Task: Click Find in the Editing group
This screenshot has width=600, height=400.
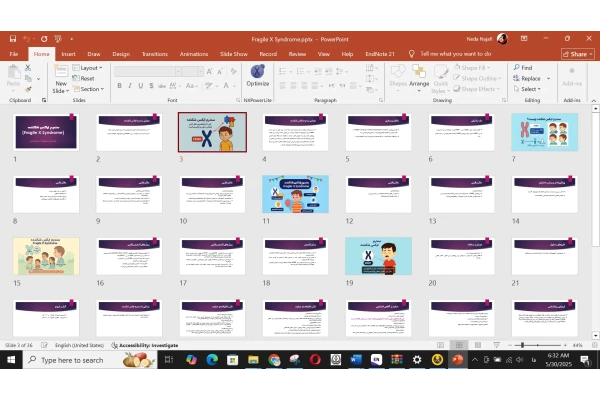Action: tap(523, 67)
